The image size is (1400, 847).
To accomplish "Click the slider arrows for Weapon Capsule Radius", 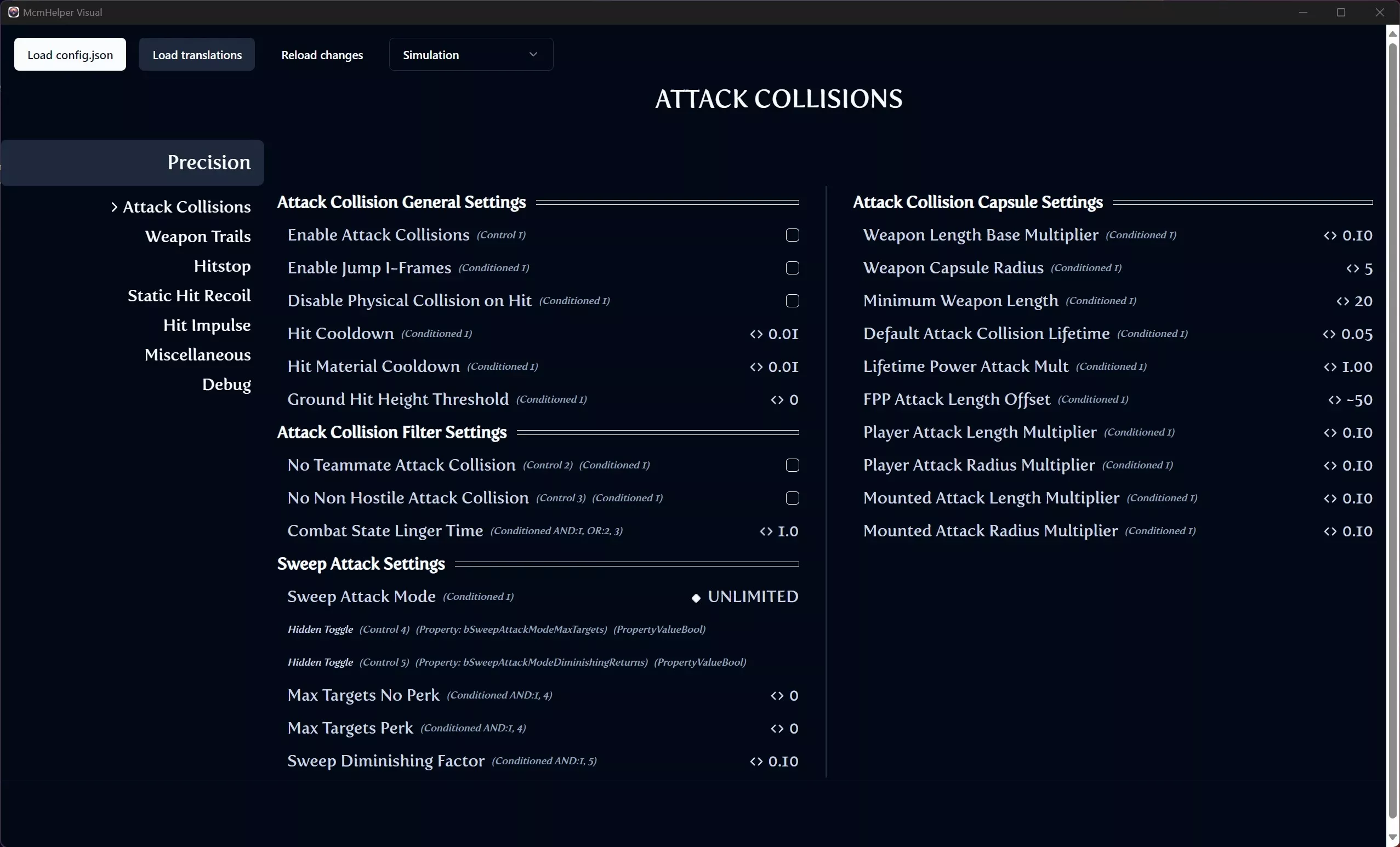I will click(1353, 268).
